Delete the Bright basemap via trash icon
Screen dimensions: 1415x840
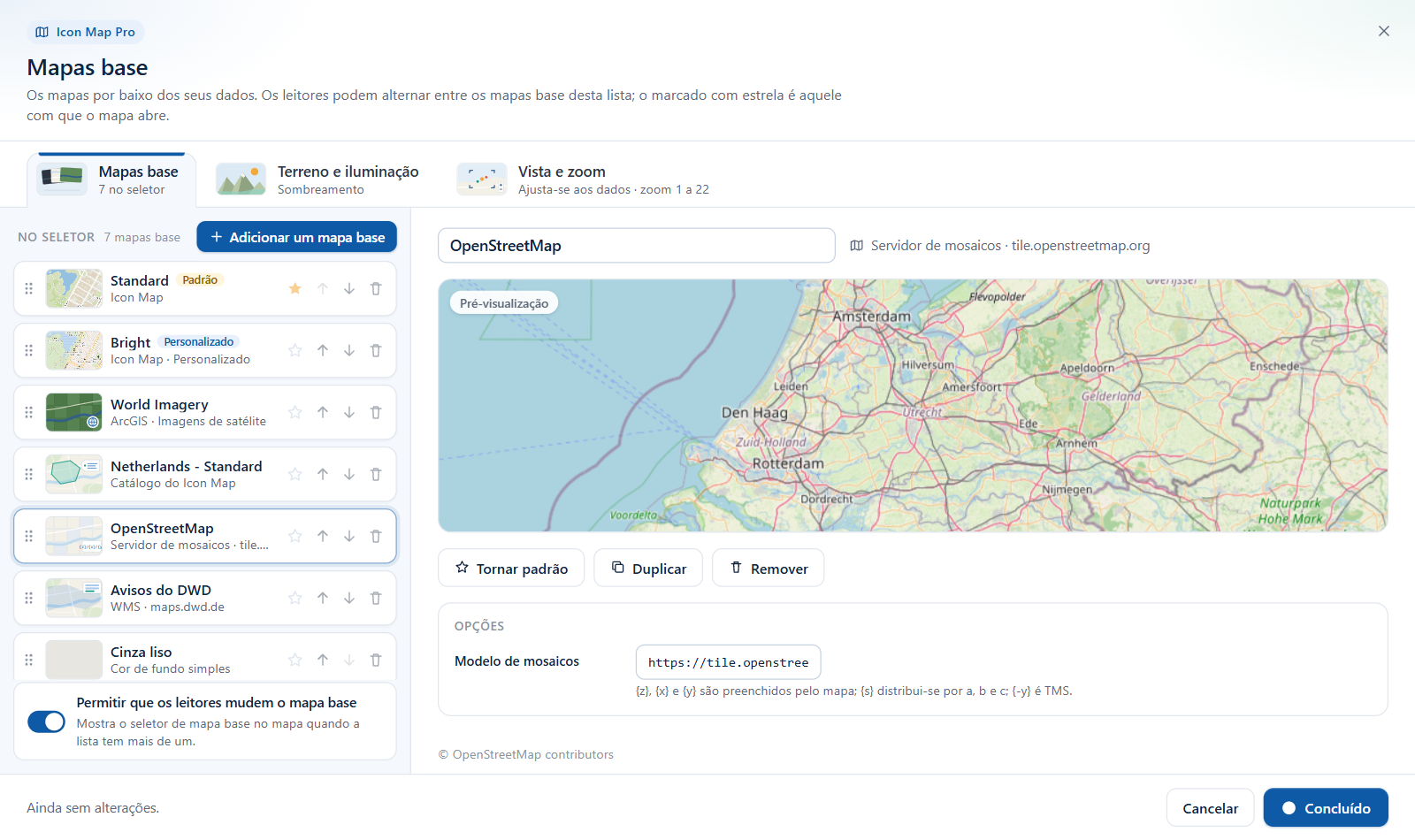[x=376, y=351]
